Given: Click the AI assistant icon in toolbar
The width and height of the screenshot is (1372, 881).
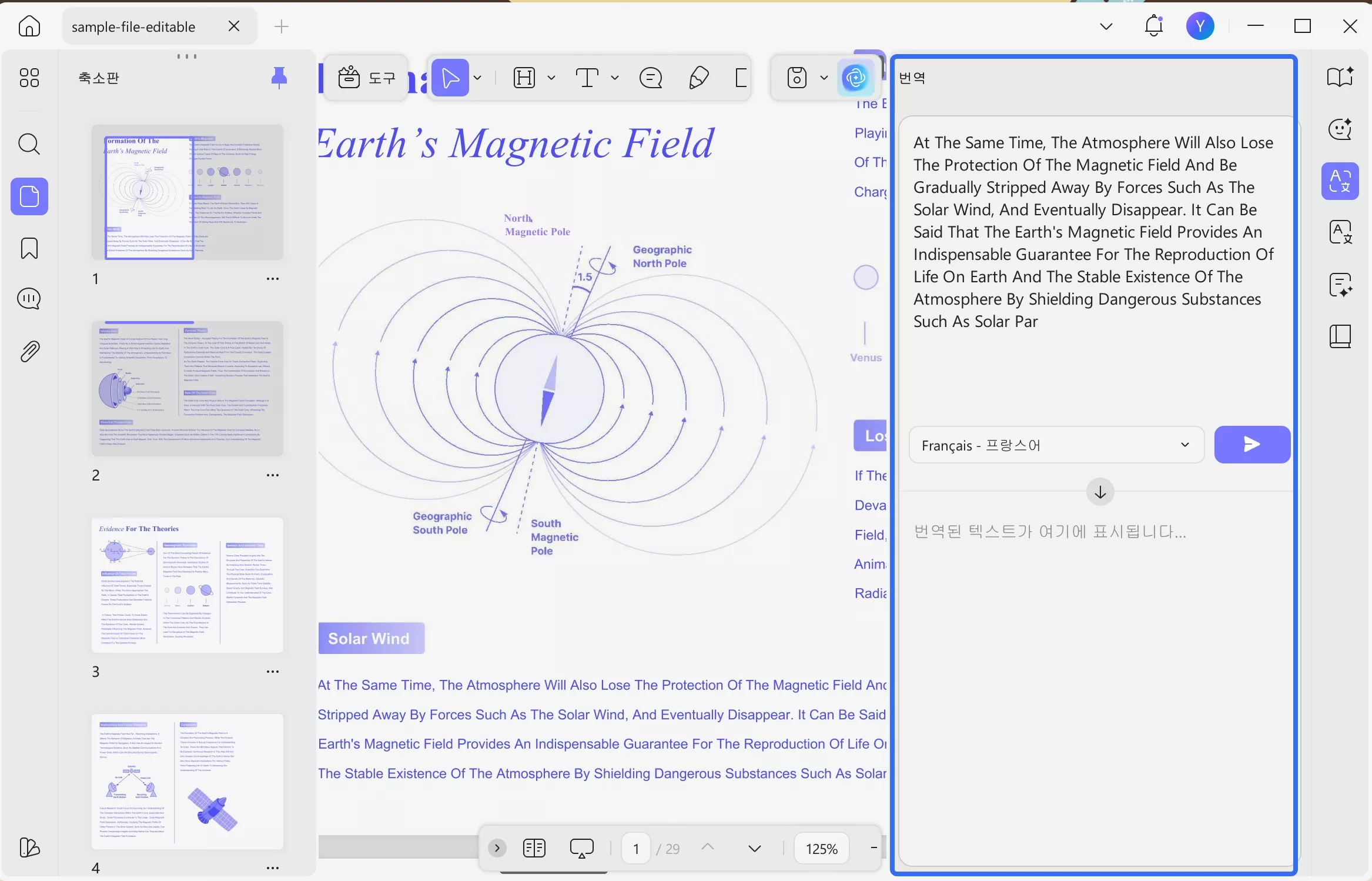Looking at the screenshot, I should (x=855, y=78).
